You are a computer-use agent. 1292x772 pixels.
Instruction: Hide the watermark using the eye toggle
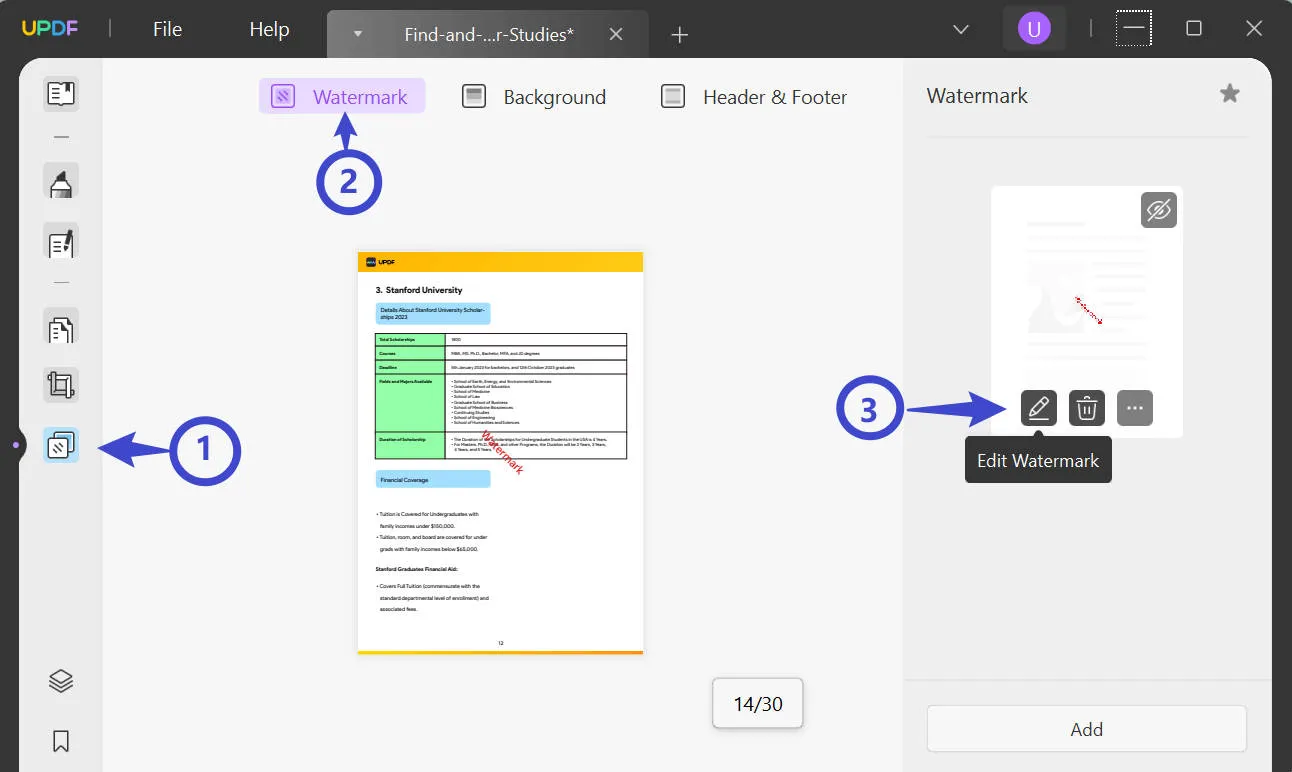(x=1158, y=209)
